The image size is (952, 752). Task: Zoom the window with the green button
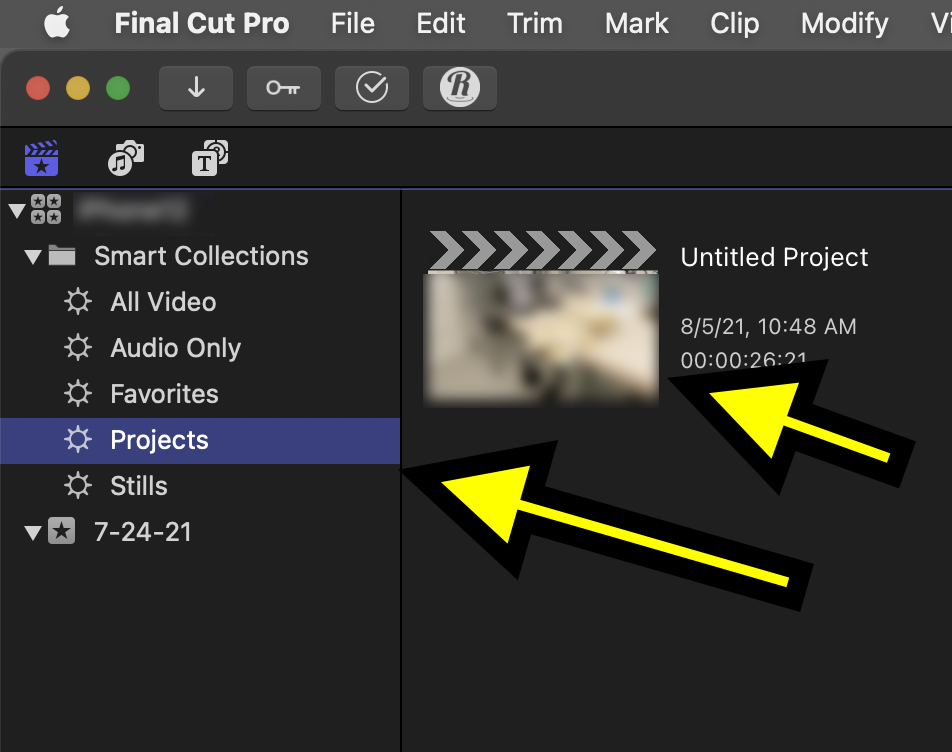(x=118, y=88)
